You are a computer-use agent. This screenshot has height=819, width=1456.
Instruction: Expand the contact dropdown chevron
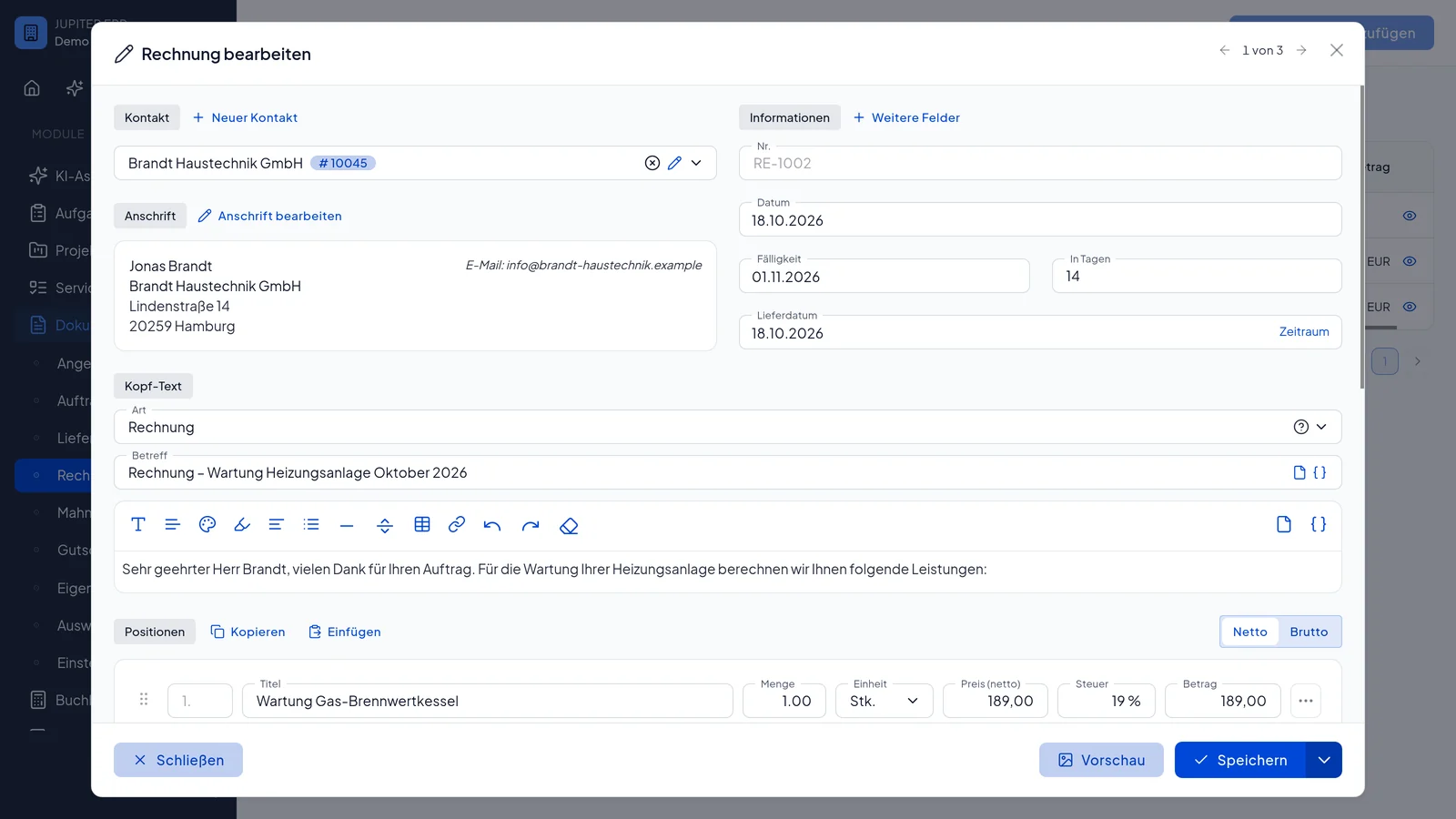pos(696,163)
